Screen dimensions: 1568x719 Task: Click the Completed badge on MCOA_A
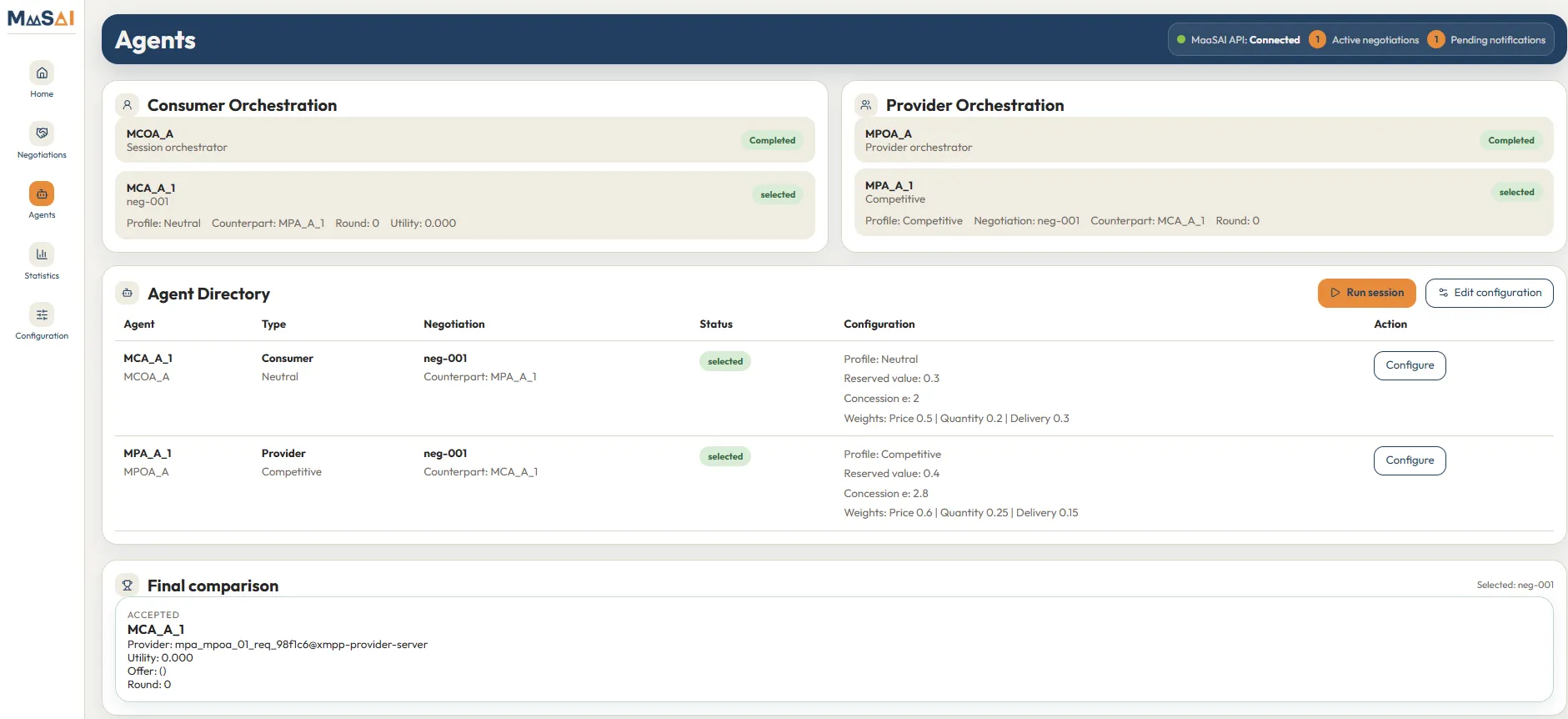[x=772, y=140]
